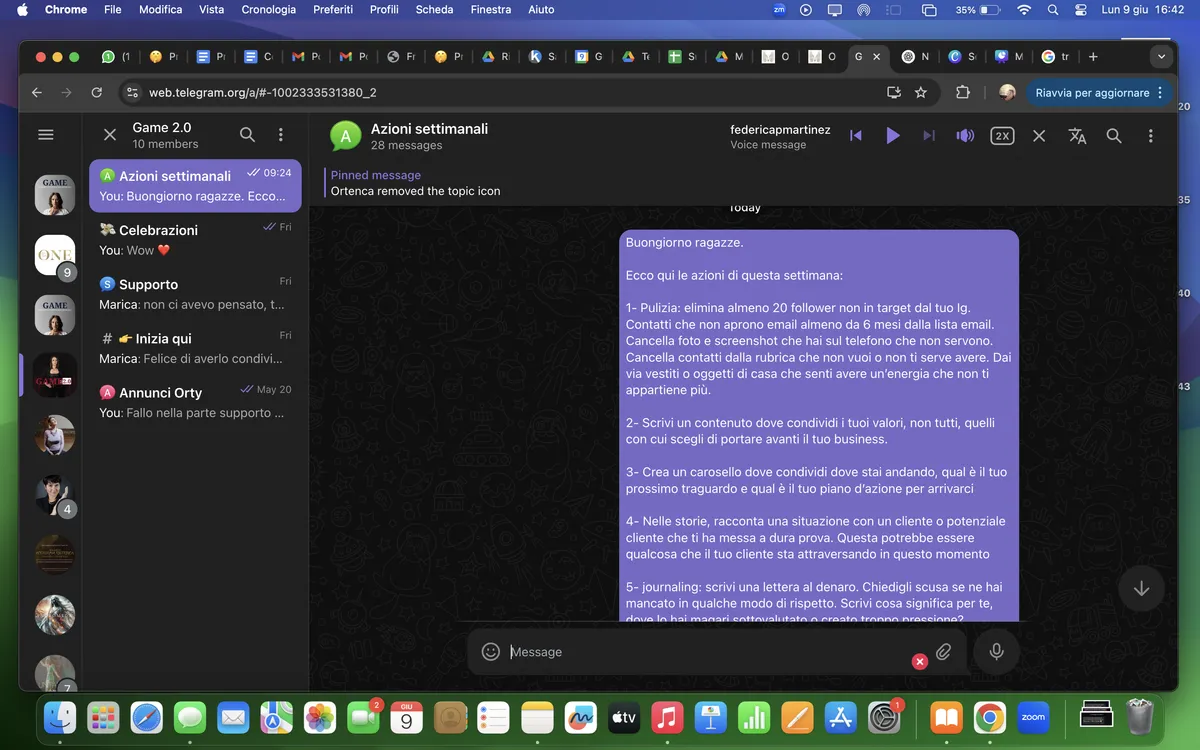Click Riavvia per aggiornare button

[1099, 92]
